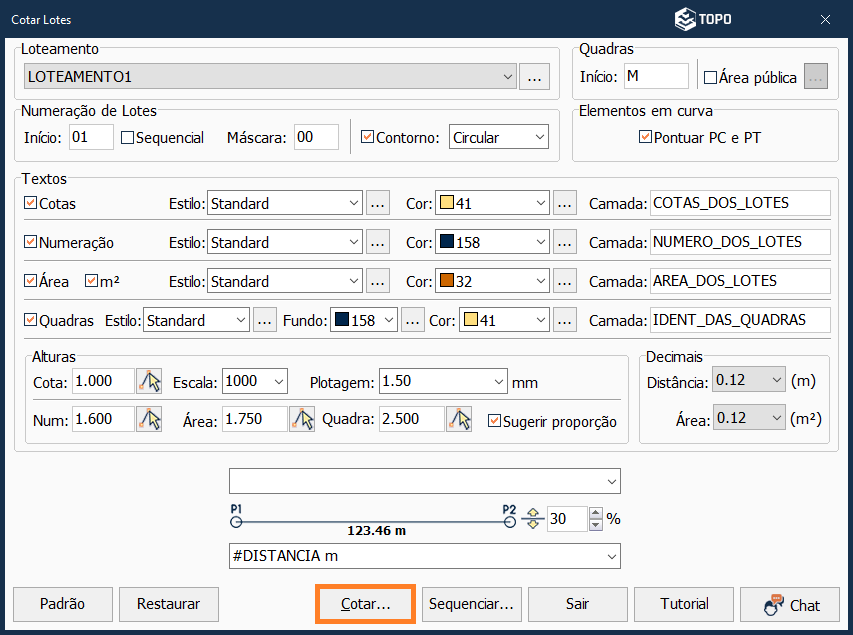This screenshot has height=635, width=853.
Task: Open color picker button for Numeração row
Action: tap(565, 242)
